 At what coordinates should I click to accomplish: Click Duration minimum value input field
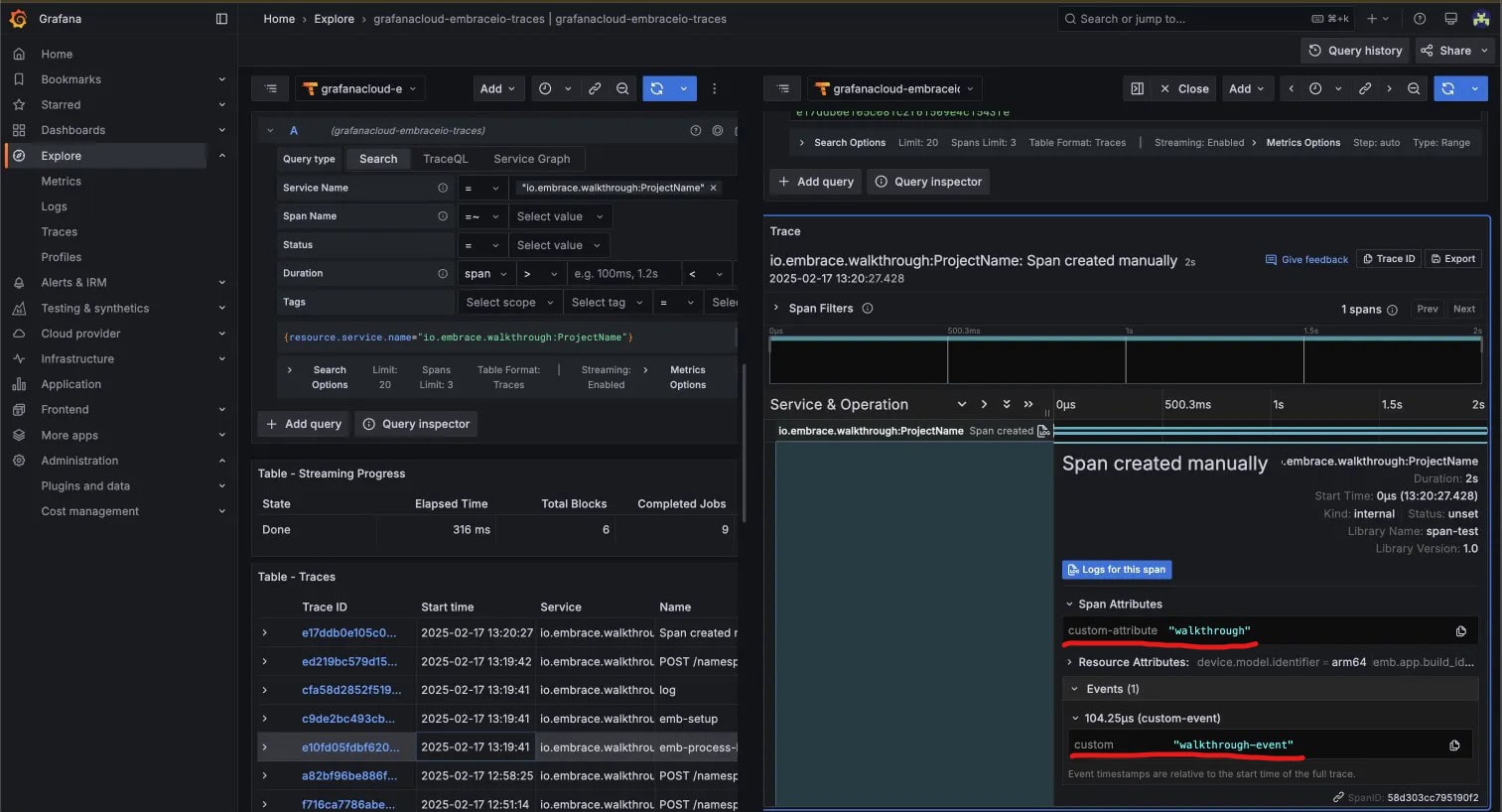[624, 274]
